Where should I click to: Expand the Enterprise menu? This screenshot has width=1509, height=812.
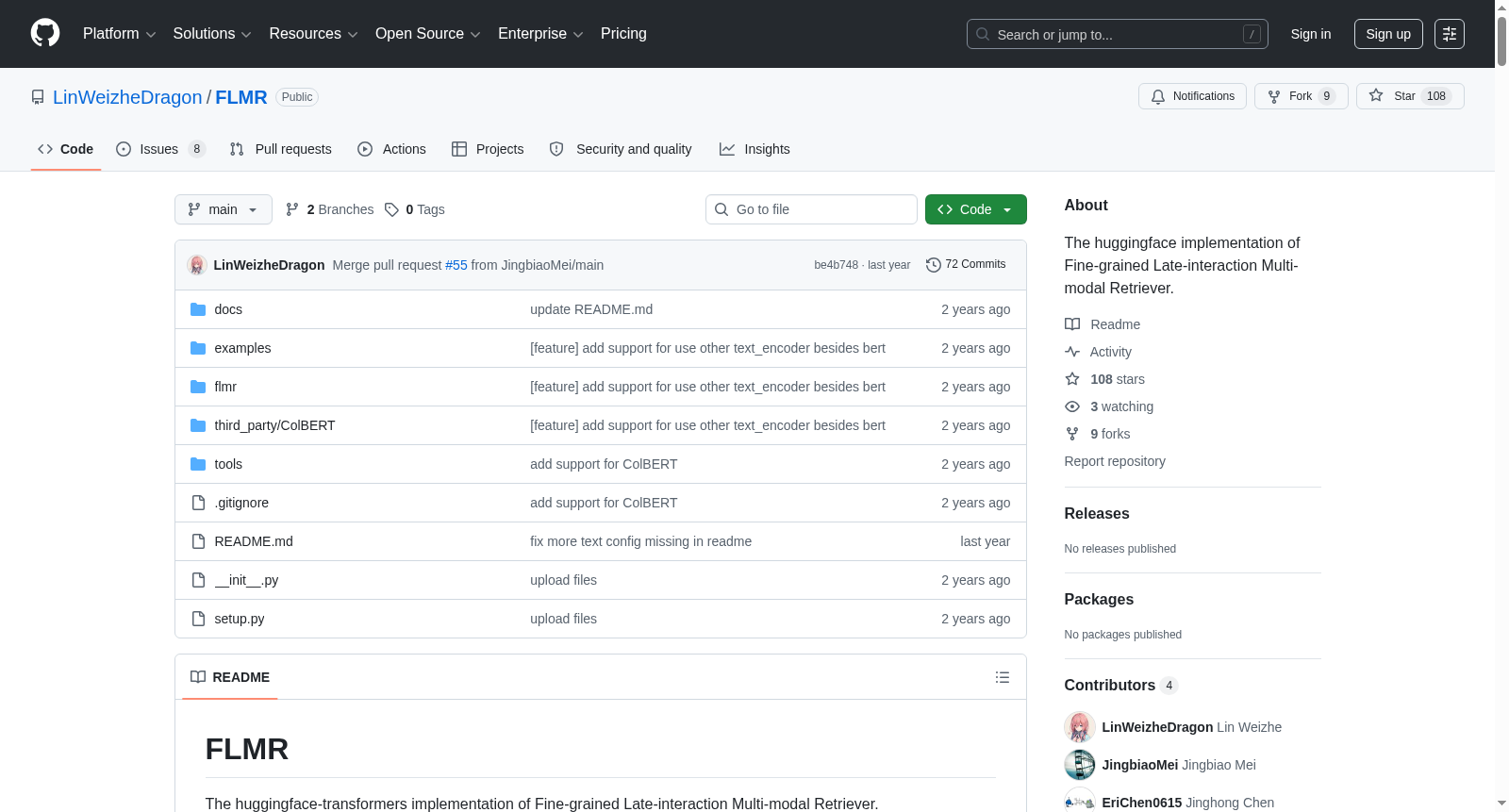(x=540, y=34)
